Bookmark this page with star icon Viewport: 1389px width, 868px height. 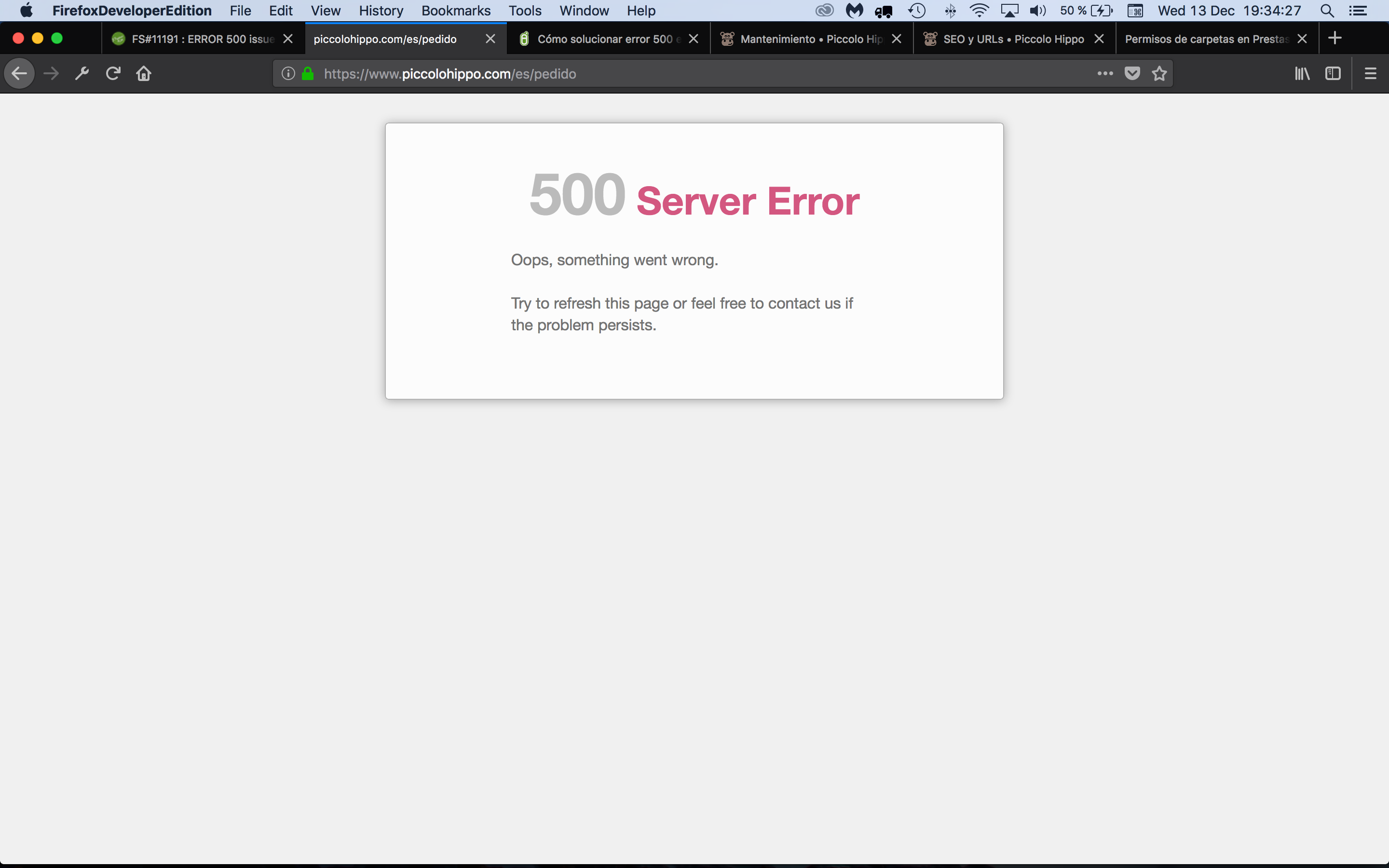pos(1159,73)
